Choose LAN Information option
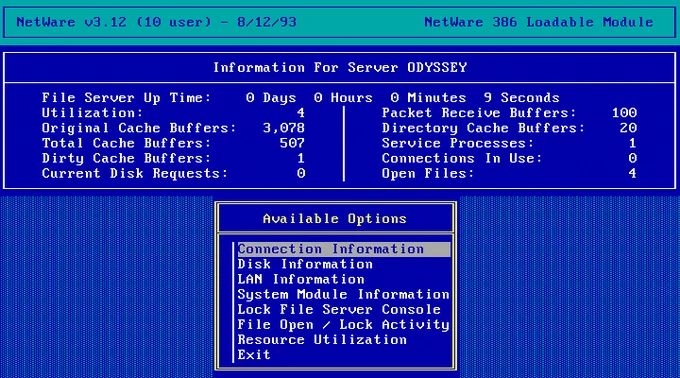 301,280
